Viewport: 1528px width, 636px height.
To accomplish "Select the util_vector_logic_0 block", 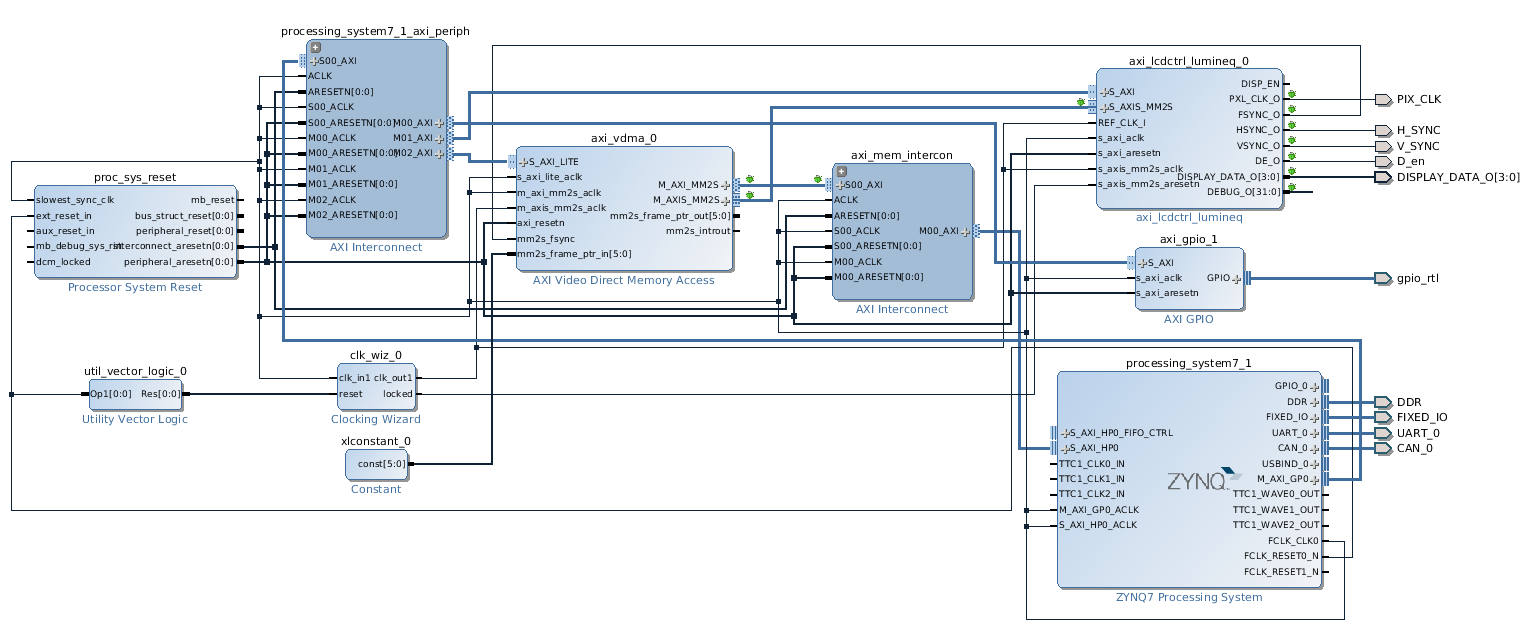I will click(135, 394).
